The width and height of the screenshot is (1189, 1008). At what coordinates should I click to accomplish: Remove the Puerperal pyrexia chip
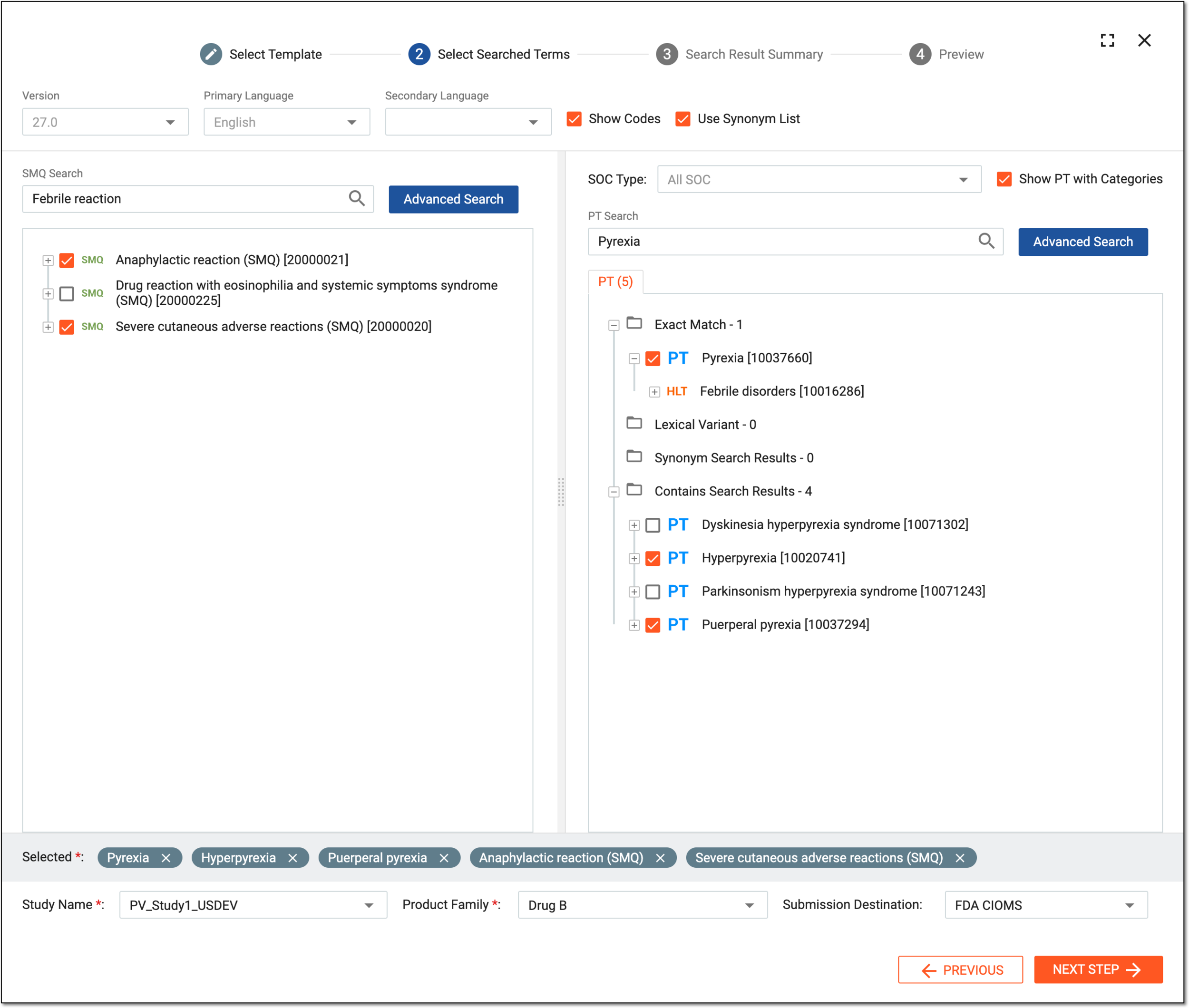click(444, 858)
